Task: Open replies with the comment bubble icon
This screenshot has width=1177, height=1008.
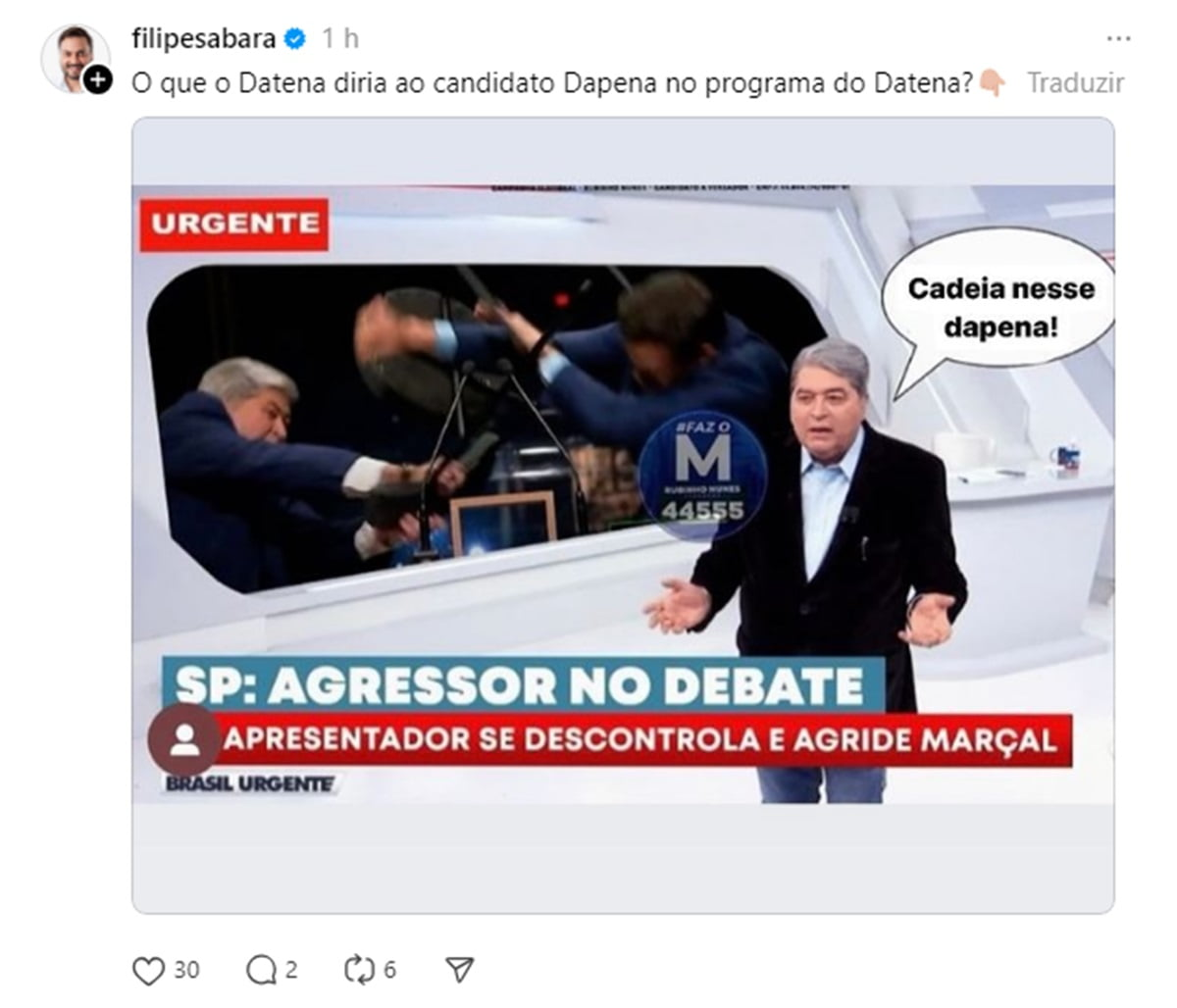Action: (261, 971)
